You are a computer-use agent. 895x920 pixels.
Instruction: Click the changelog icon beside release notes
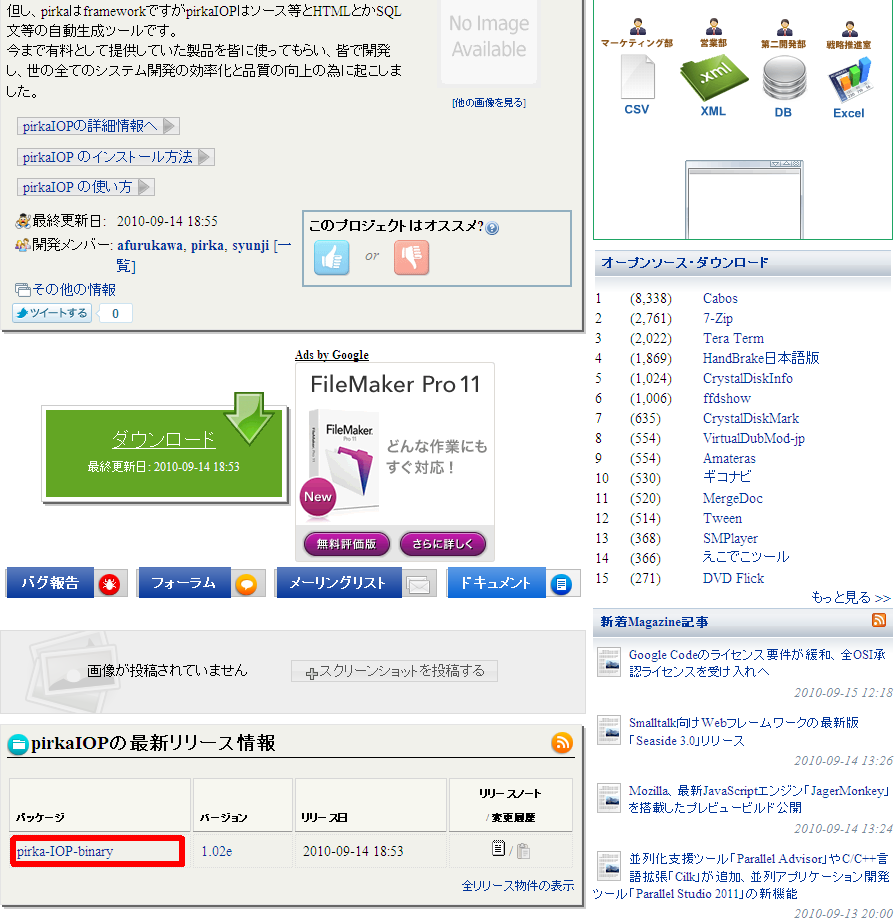(x=523, y=851)
